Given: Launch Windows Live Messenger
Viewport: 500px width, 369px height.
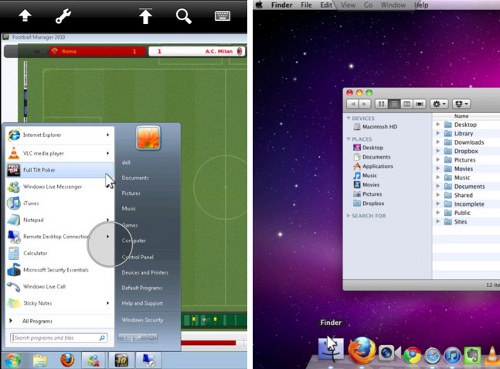Looking at the screenshot, I should (x=60, y=187).
